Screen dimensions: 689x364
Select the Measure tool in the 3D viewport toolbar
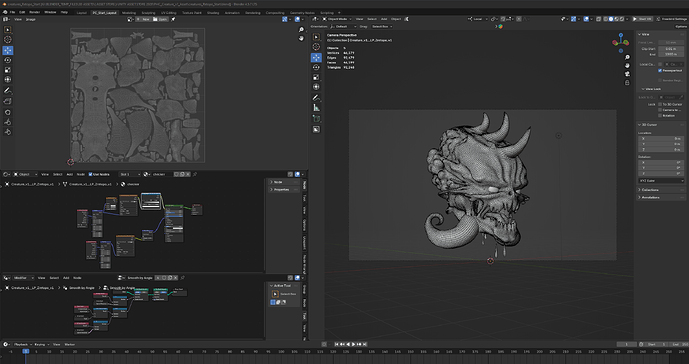pos(316,108)
